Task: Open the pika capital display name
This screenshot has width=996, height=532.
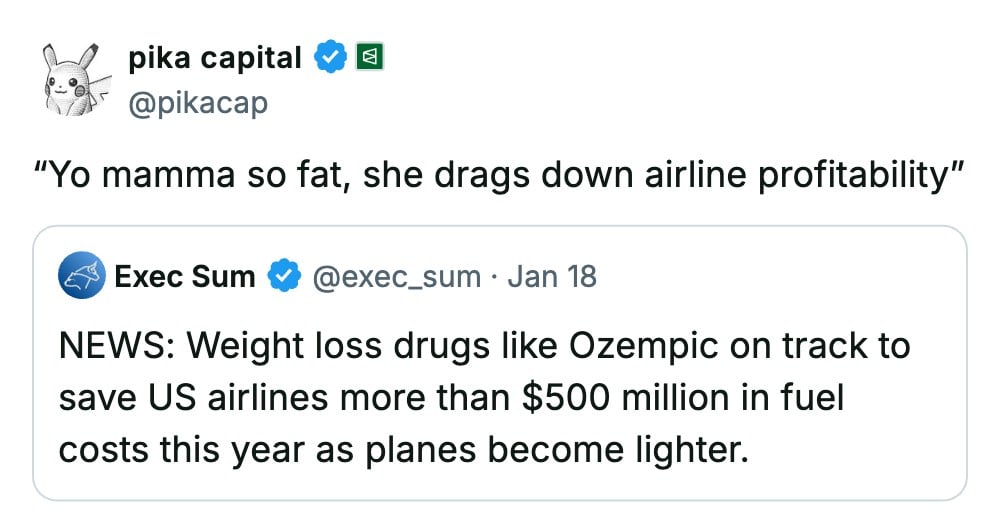Action: [x=214, y=58]
